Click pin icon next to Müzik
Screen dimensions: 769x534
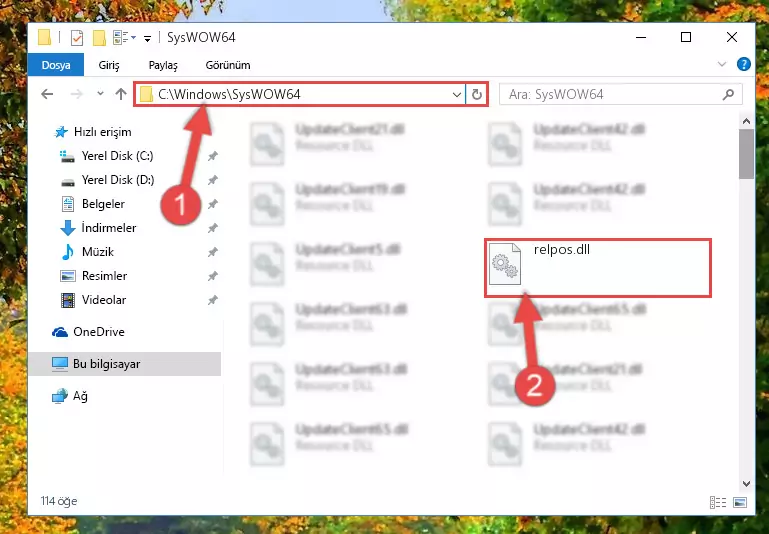click(x=212, y=253)
